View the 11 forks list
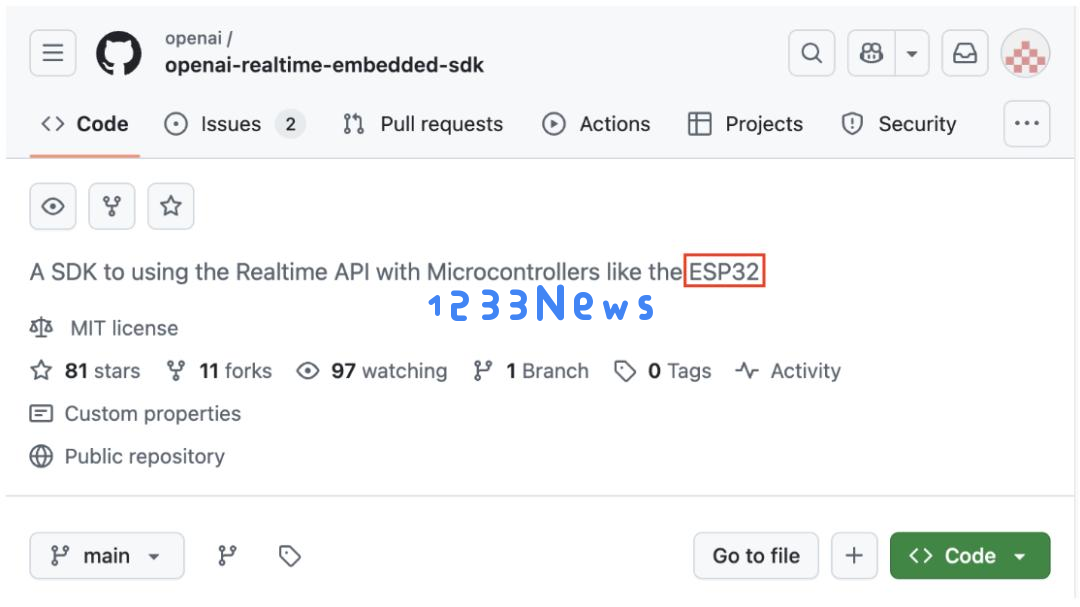This screenshot has height=607, width=1080. click(219, 371)
